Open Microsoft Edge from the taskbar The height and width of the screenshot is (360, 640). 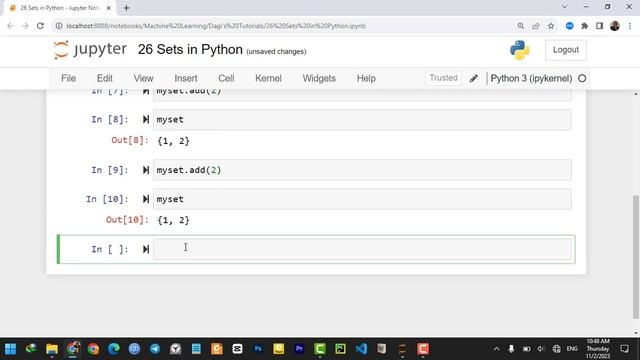point(113,349)
